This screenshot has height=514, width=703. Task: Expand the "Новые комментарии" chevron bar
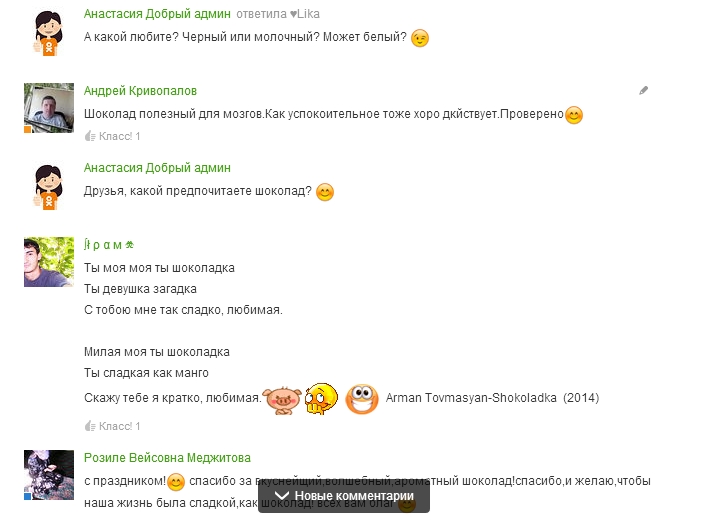pyautogui.click(x=344, y=496)
